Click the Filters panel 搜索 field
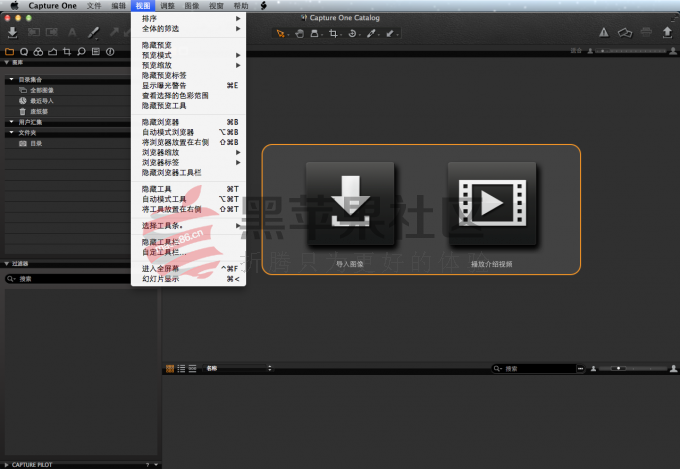Image resolution: width=680 pixels, height=469 pixels. tap(68, 279)
